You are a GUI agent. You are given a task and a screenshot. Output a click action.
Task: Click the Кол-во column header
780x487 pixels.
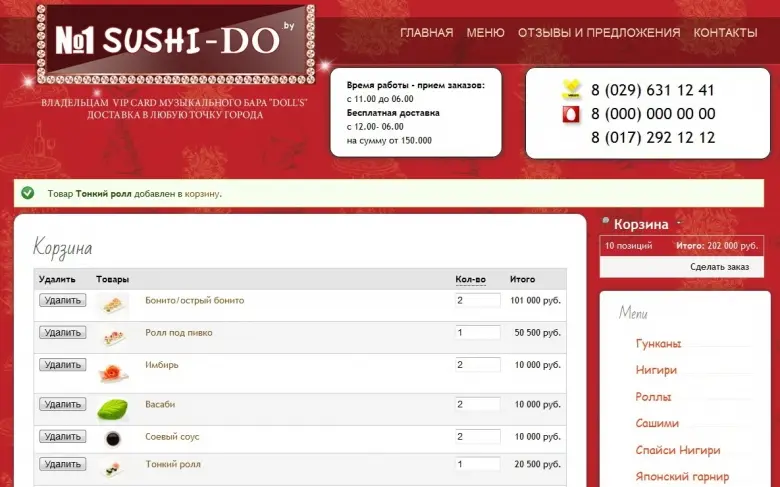click(x=471, y=280)
